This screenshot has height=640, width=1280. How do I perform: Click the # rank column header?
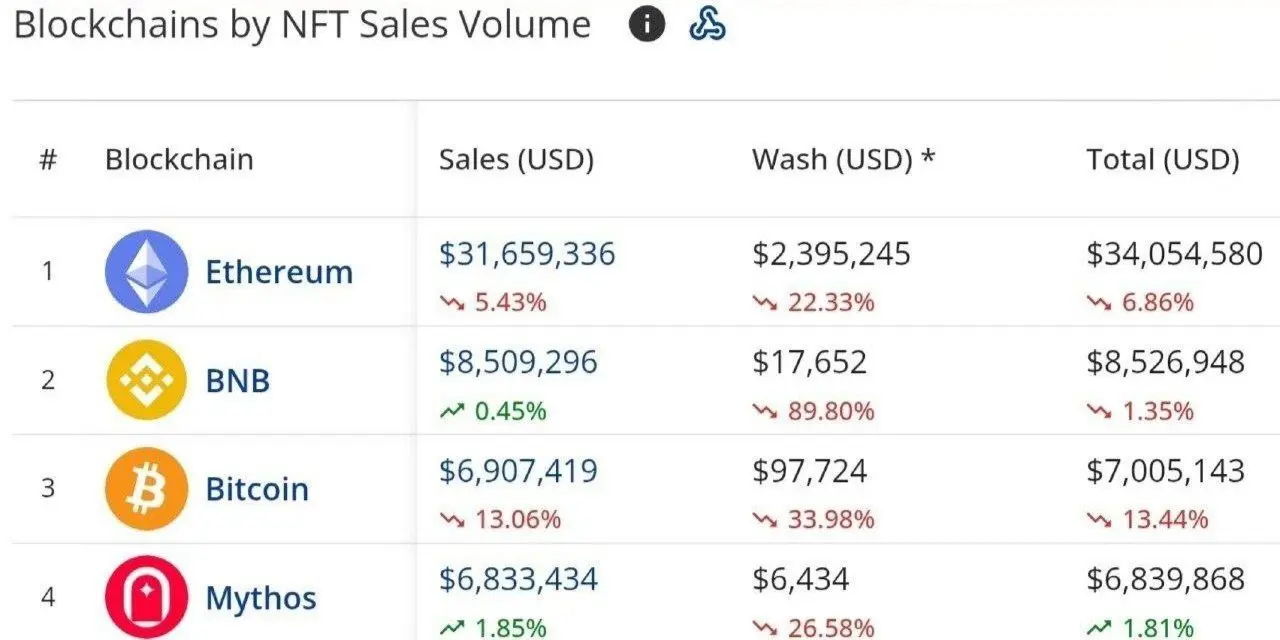tap(48, 160)
